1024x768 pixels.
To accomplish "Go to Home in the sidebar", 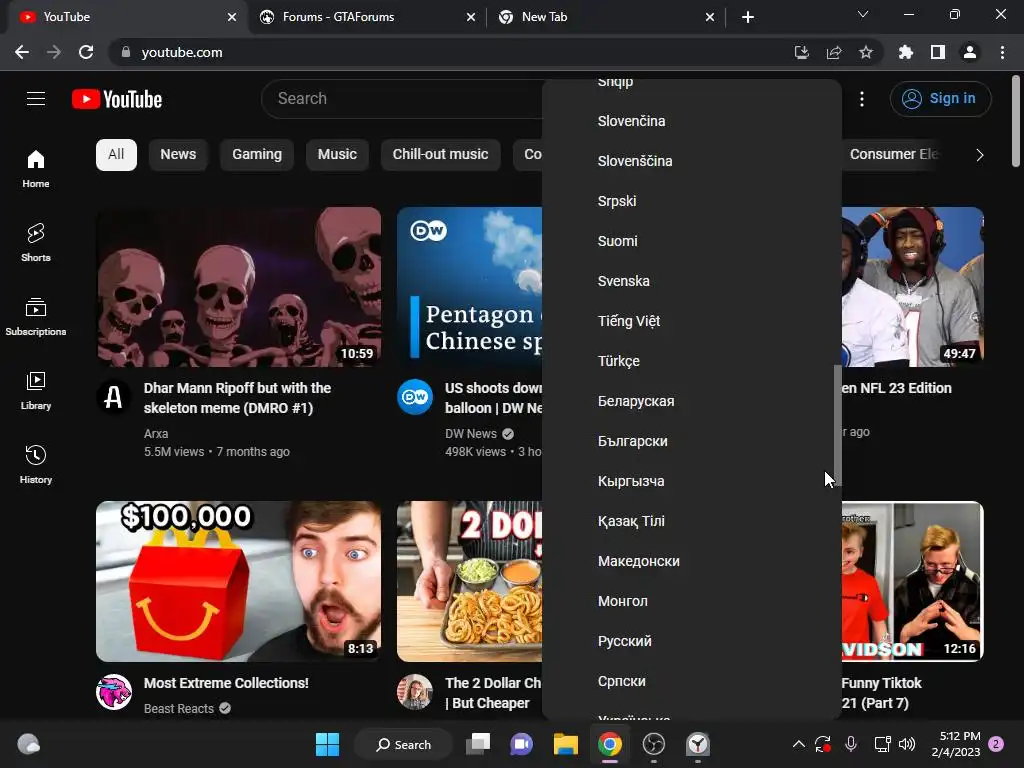I will (36, 168).
